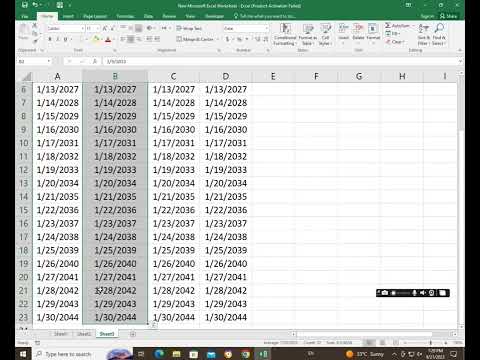480x360 pixels.
Task: Click the Share button
Action: coord(448,16)
